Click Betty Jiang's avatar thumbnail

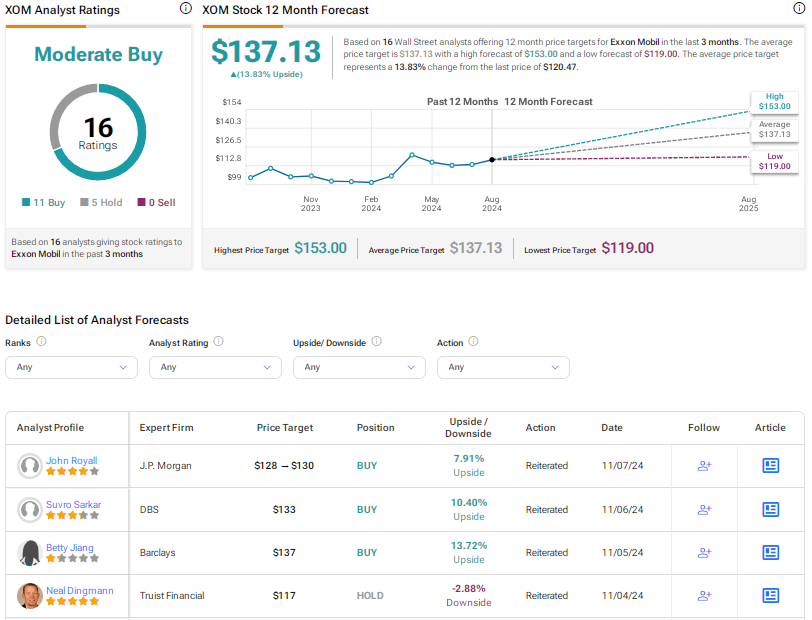[x=30, y=552]
